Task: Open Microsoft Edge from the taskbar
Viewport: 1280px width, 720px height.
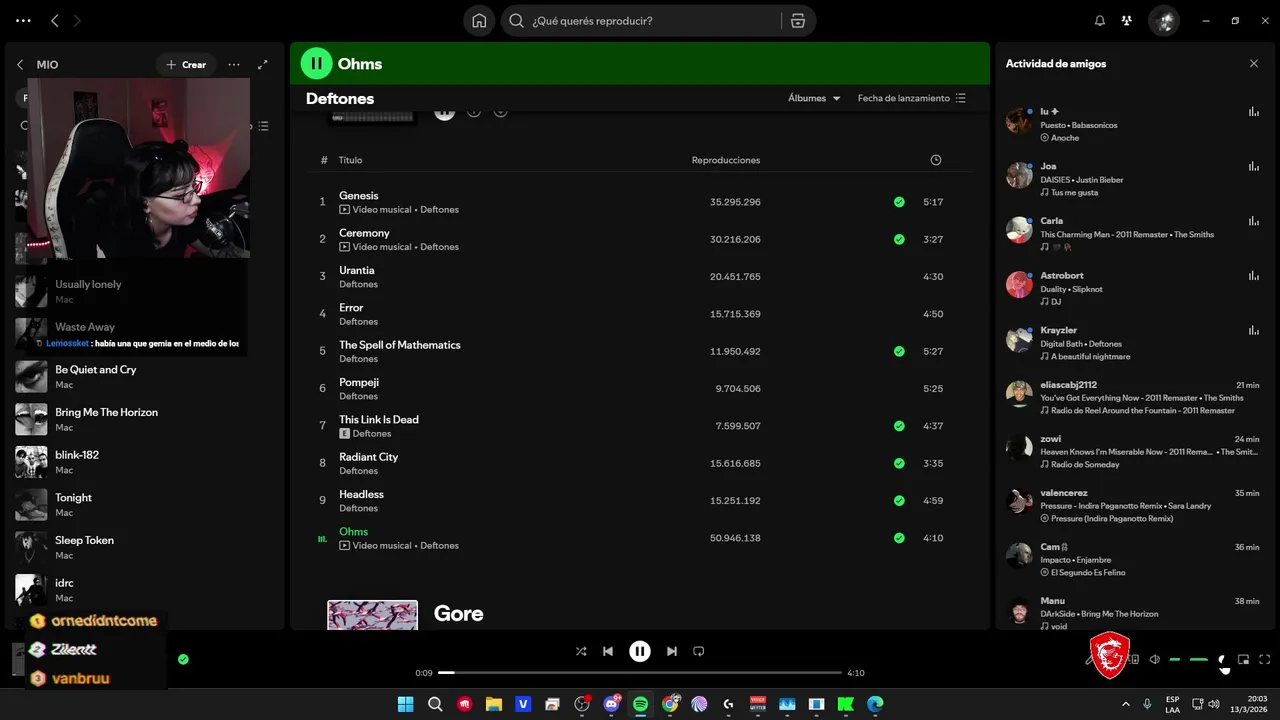Action: point(875,704)
